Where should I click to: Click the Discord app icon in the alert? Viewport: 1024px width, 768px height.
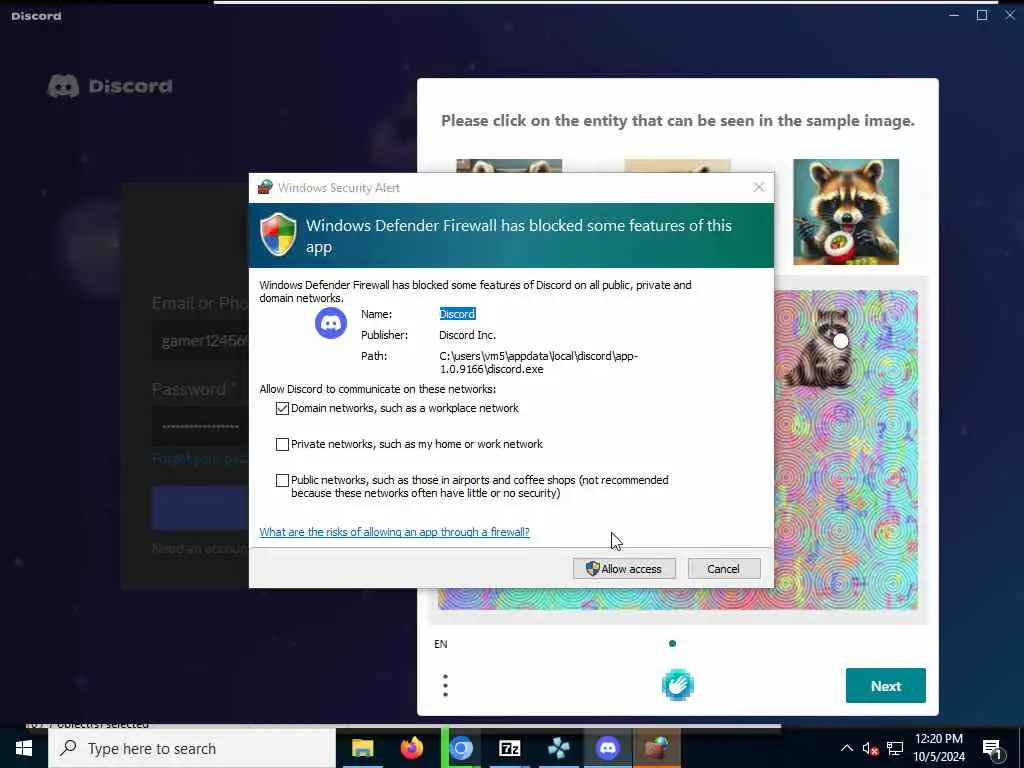pyautogui.click(x=331, y=323)
